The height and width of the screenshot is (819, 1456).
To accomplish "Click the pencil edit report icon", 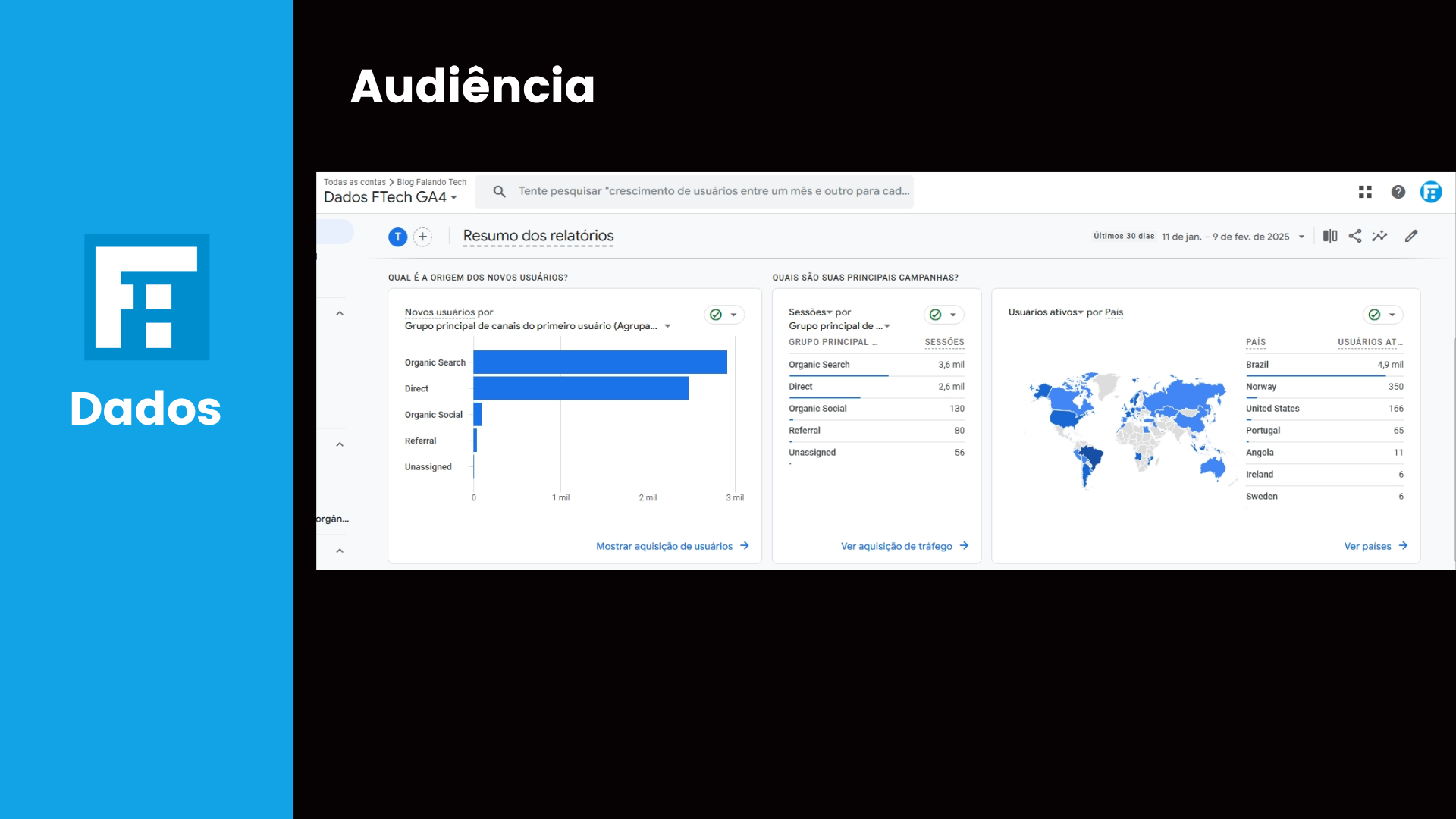I will point(1411,236).
